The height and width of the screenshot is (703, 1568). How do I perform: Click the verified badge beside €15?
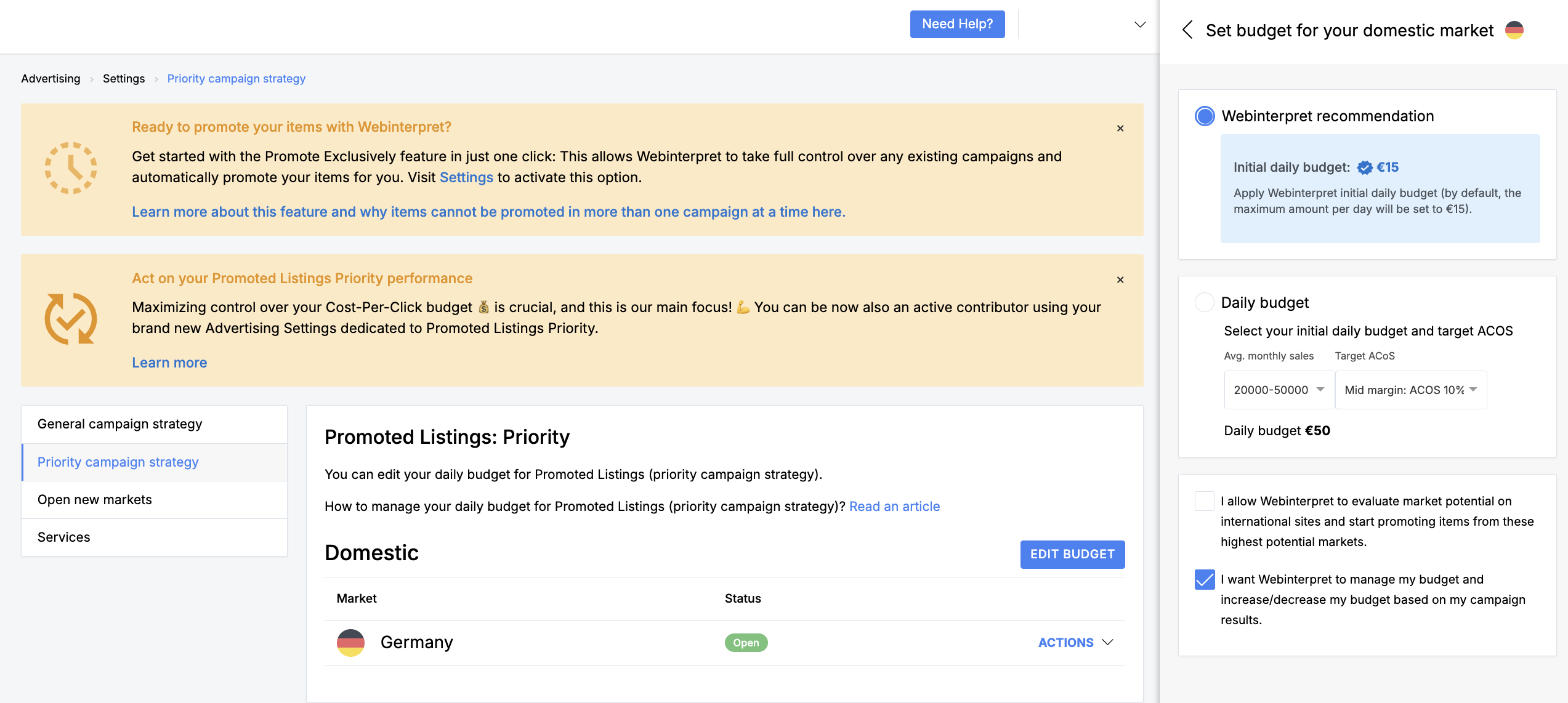[1365, 167]
